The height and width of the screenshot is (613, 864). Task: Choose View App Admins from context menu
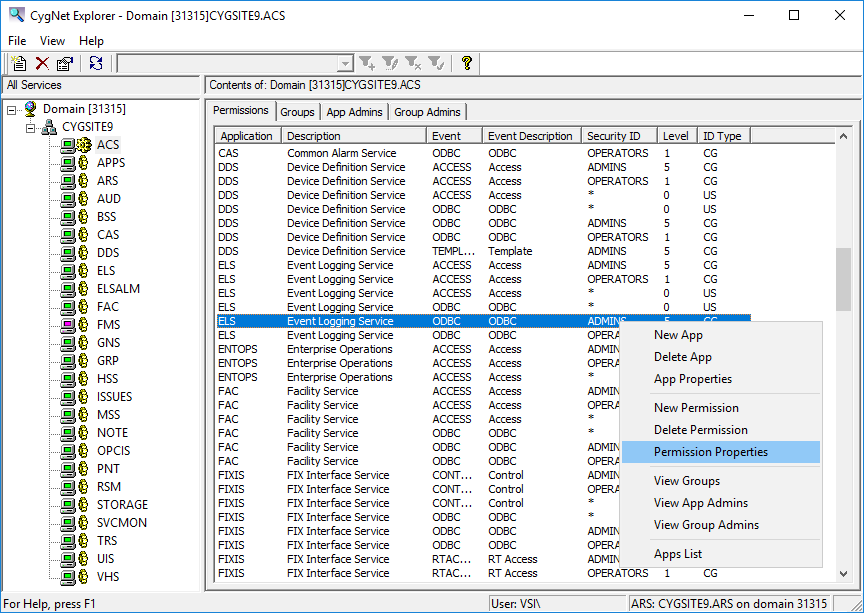pos(721,503)
